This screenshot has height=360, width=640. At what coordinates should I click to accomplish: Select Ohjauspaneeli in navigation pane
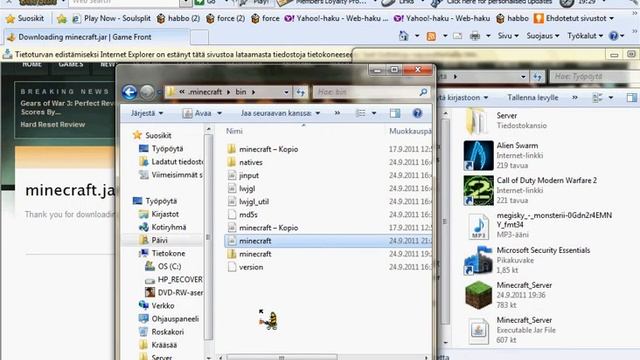coord(169,318)
